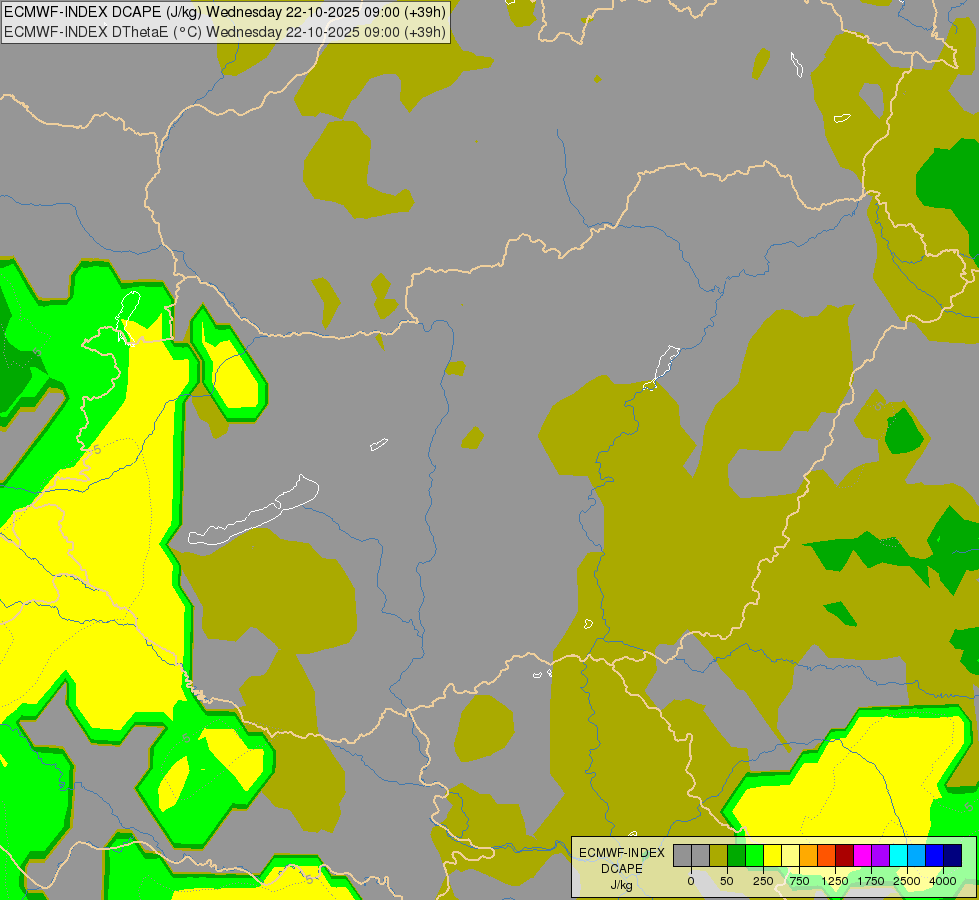Click the navy legend swatch

(953, 856)
